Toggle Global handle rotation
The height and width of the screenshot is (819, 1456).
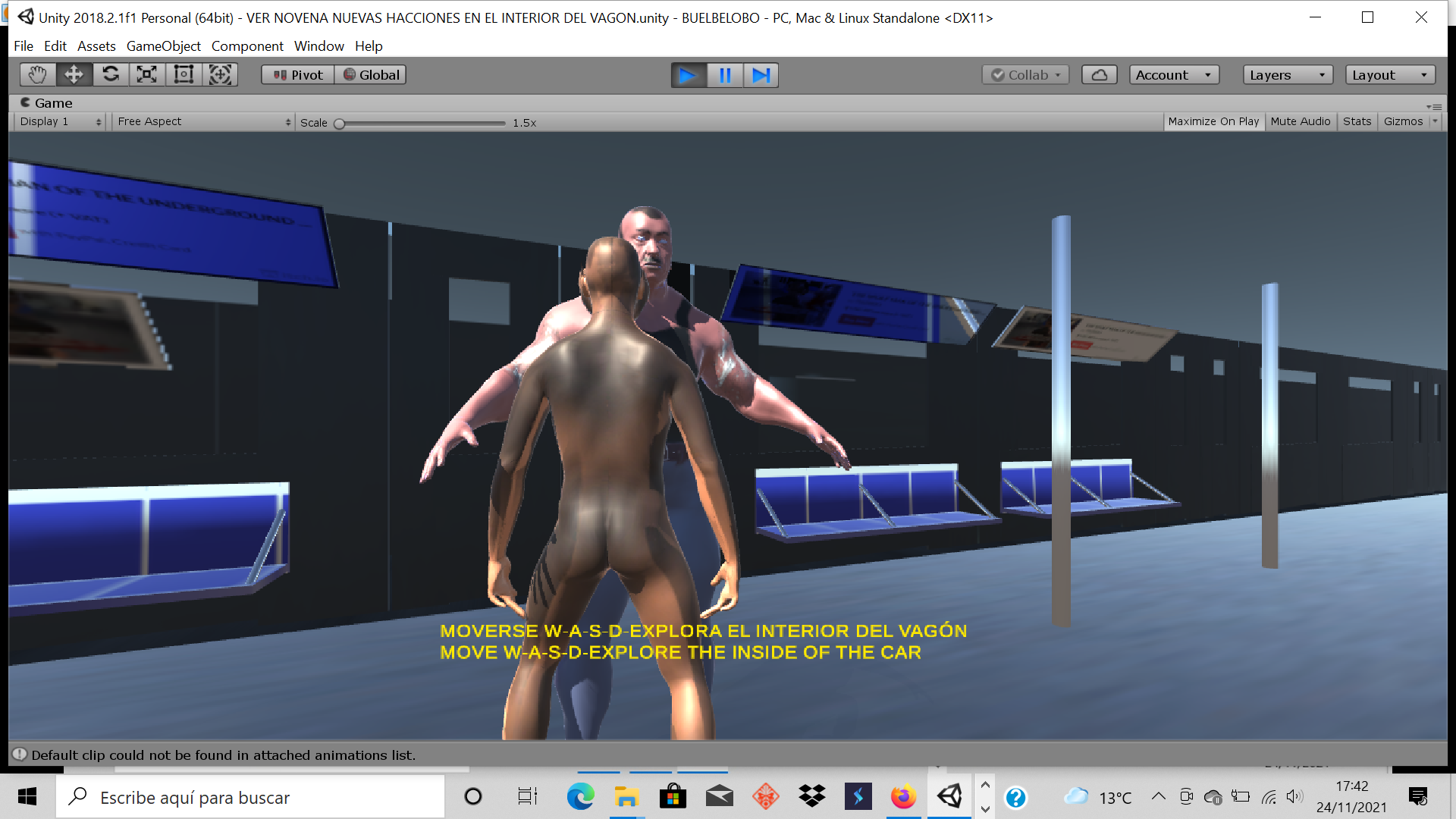point(371,75)
